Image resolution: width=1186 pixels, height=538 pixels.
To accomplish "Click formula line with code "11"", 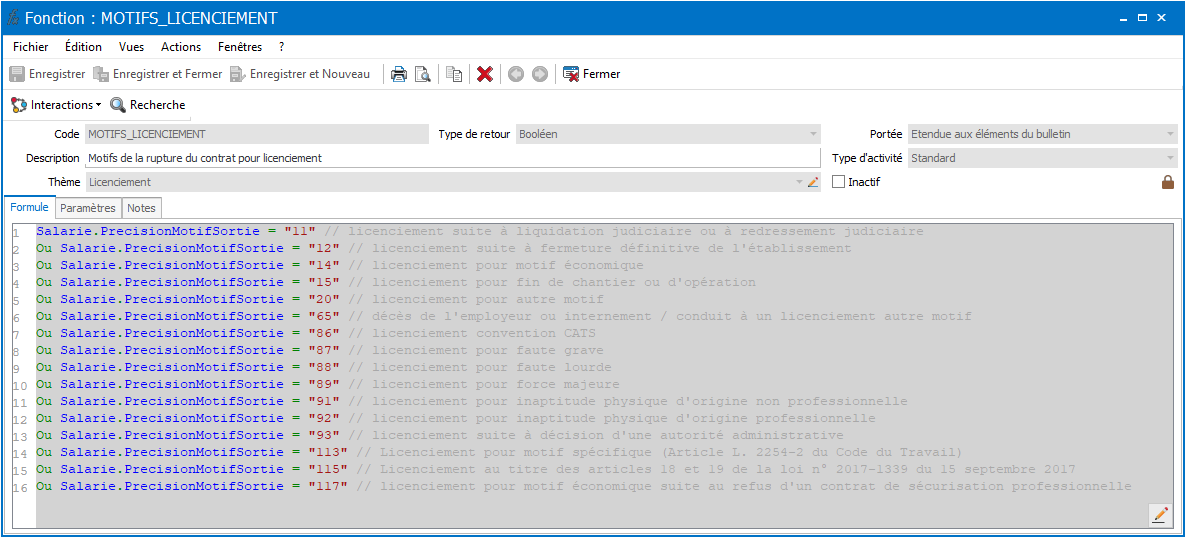I will point(480,231).
